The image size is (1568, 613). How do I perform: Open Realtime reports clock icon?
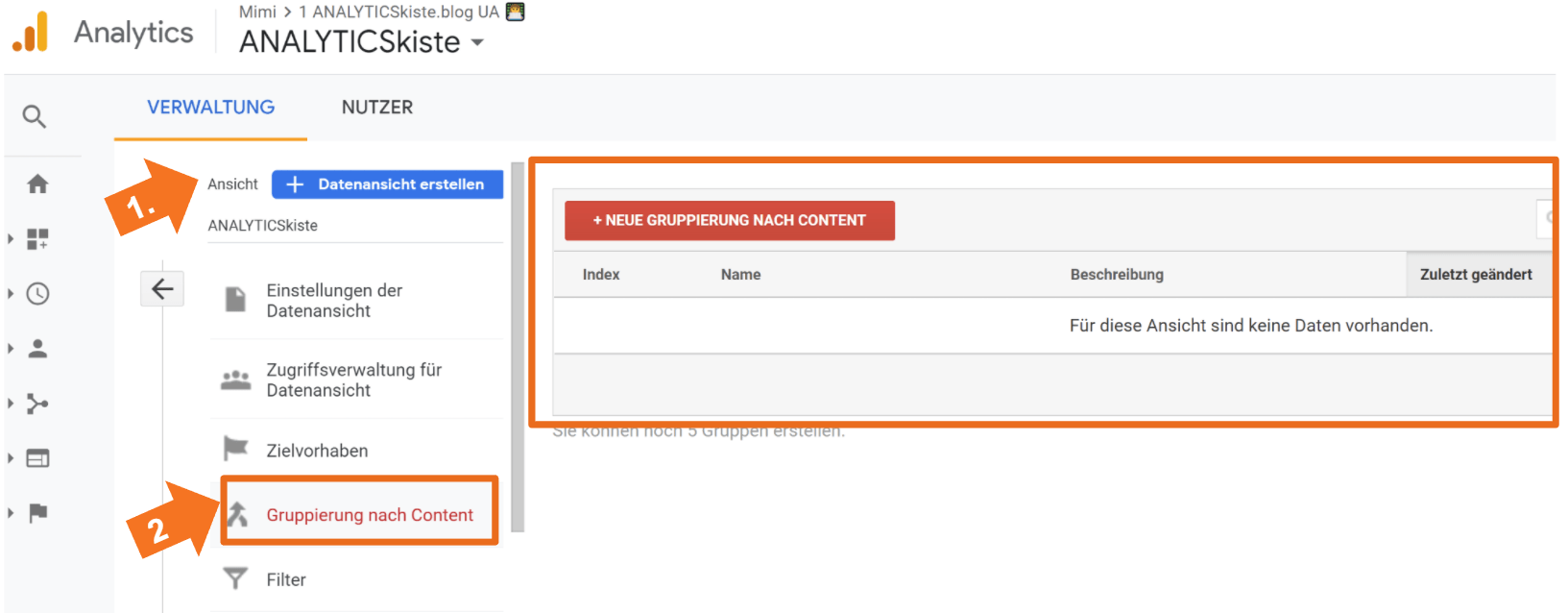pyautogui.click(x=37, y=293)
